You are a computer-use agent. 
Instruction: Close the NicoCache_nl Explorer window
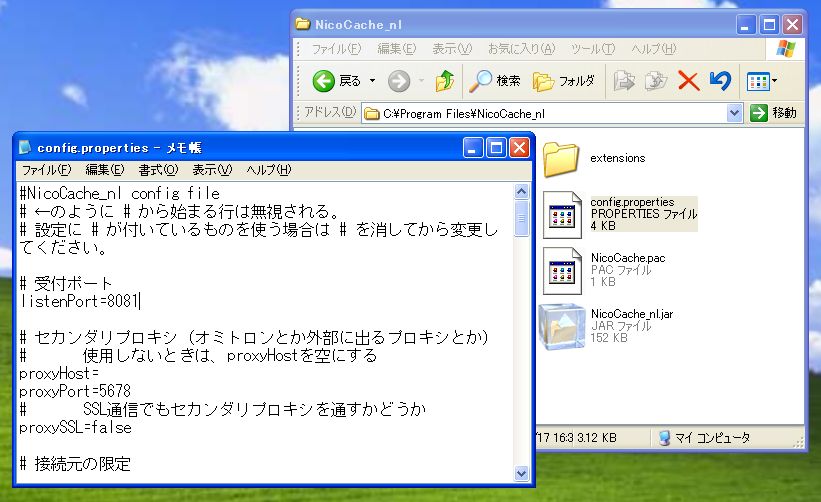(x=793, y=25)
